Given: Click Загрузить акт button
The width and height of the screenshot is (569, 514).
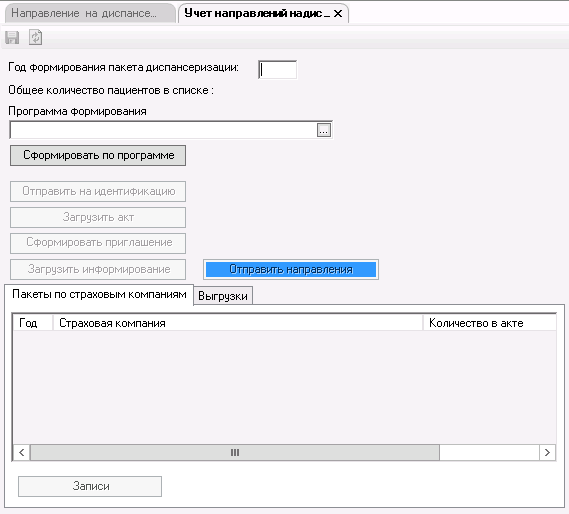Looking at the screenshot, I should coord(98,217).
